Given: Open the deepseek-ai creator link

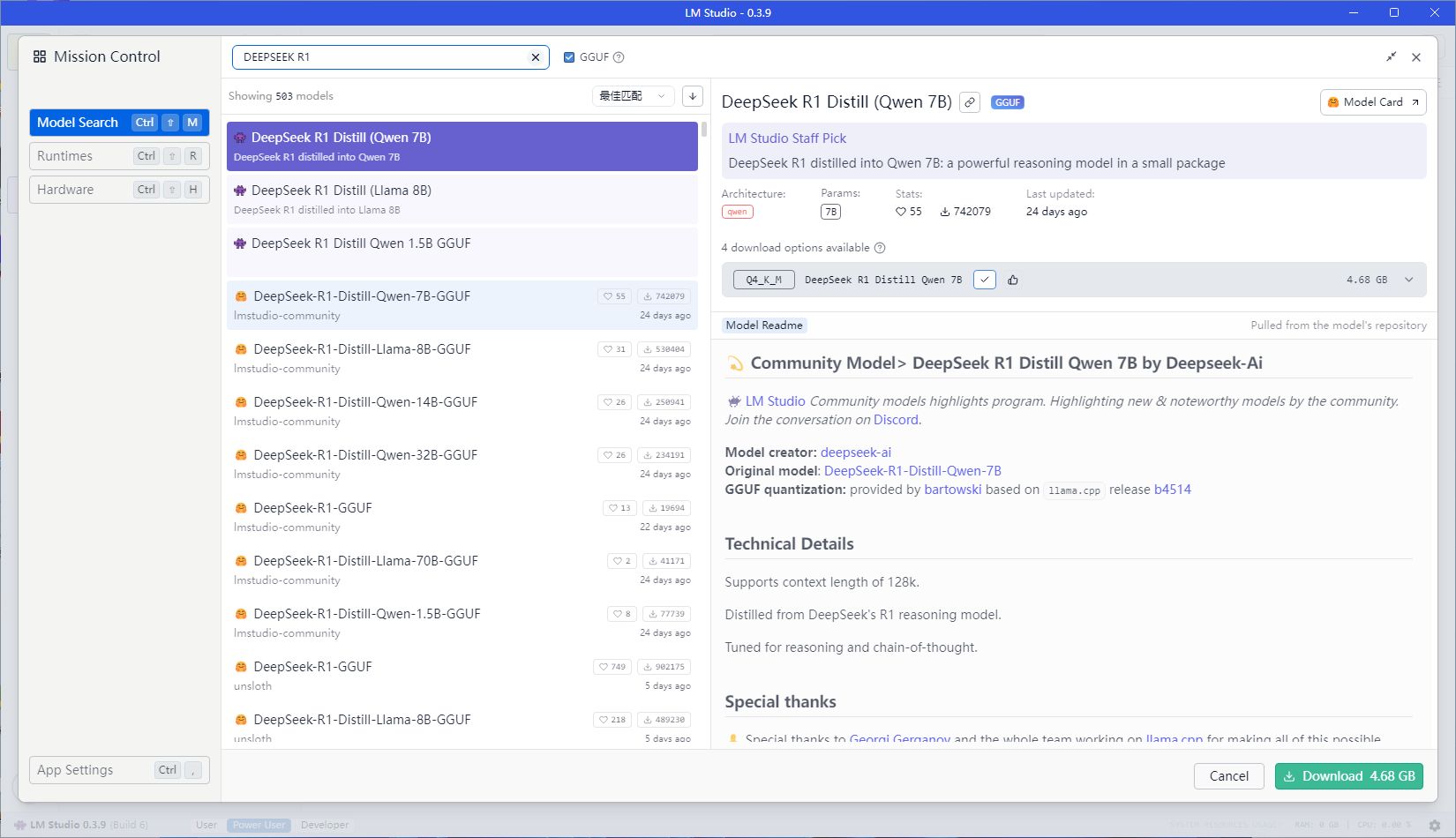Looking at the screenshot, I should click(856, 453).
